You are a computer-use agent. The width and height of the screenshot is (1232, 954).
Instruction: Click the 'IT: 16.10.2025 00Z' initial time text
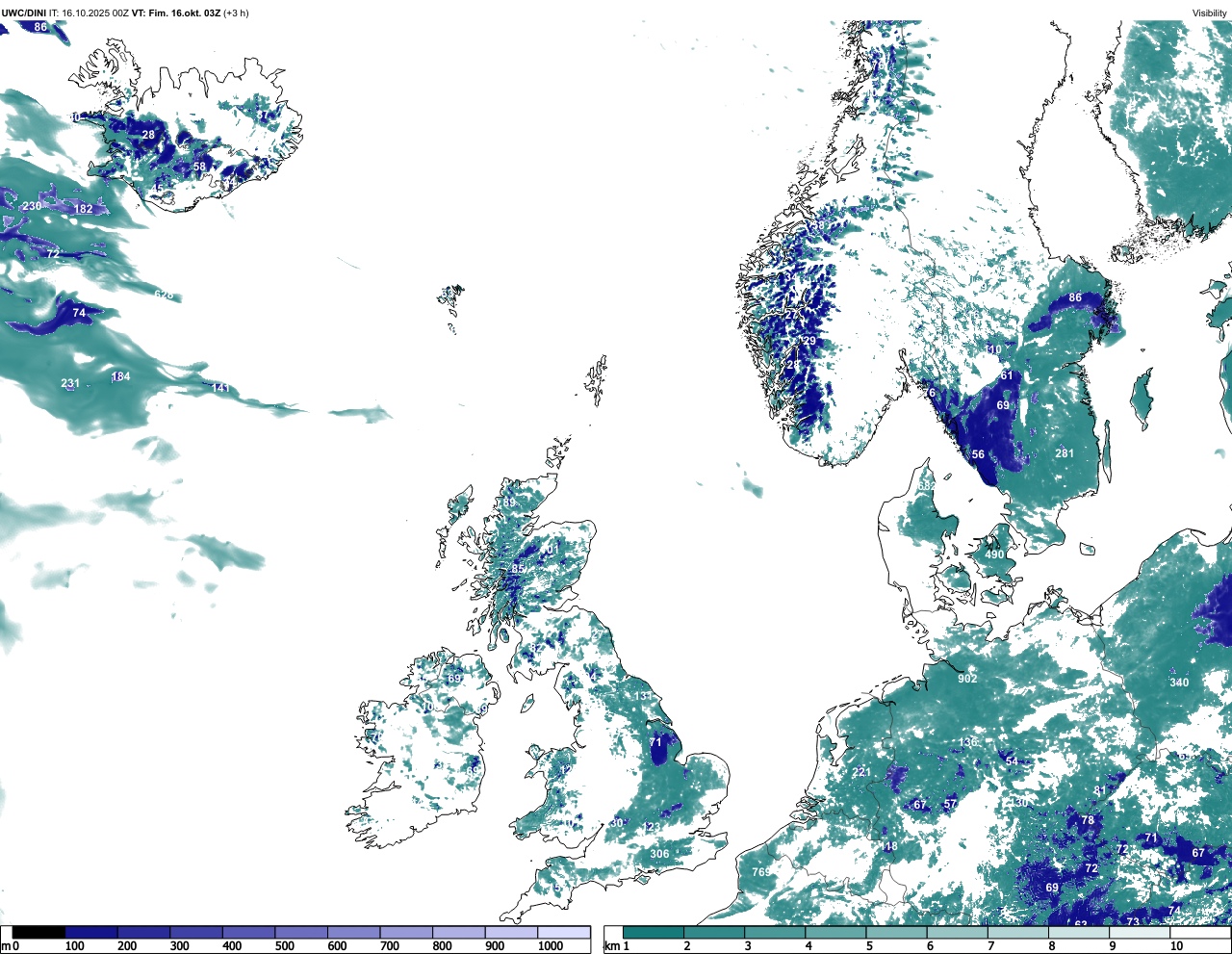coord(89,13)
